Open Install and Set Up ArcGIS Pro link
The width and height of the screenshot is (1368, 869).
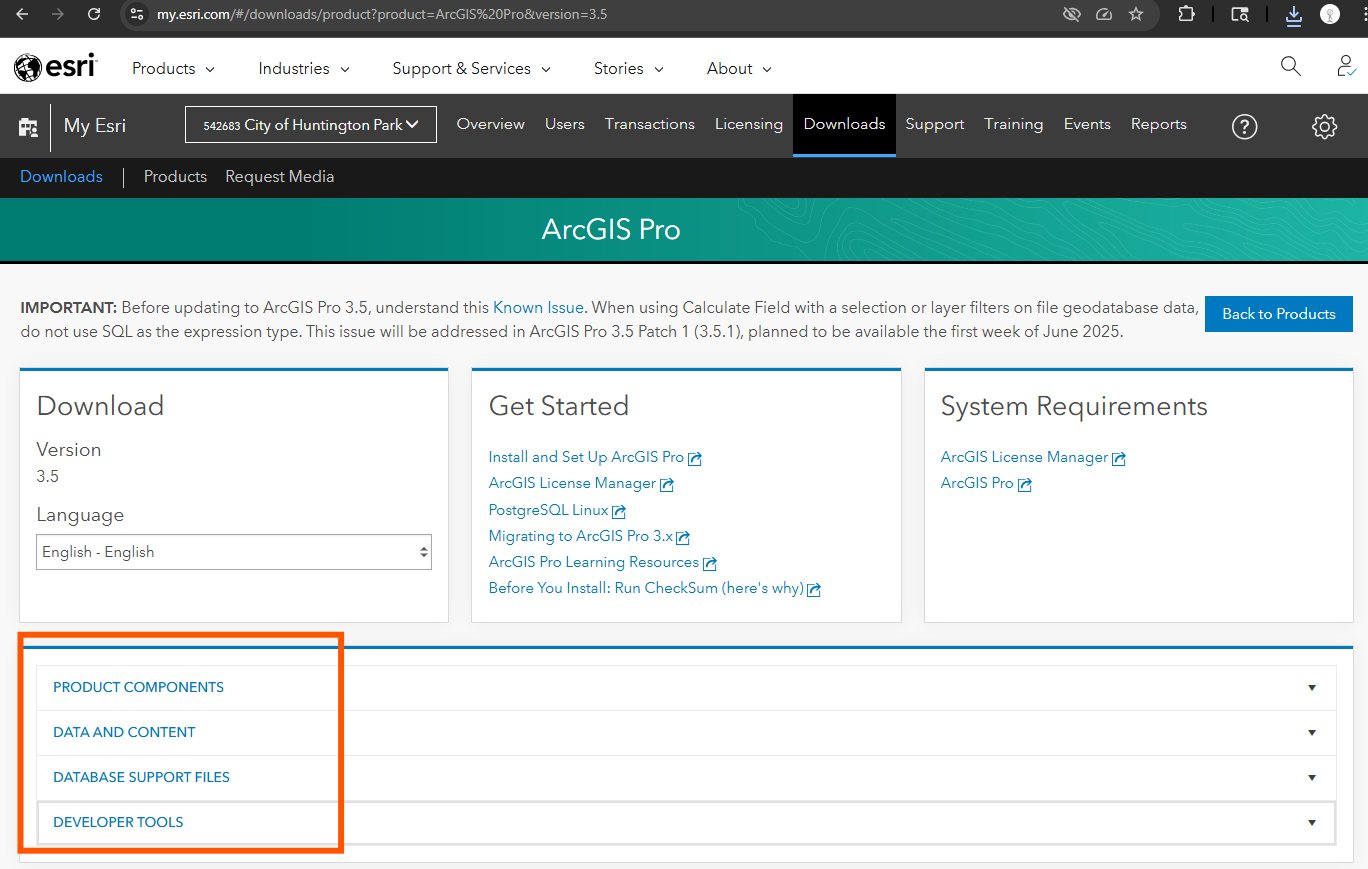(x=586, y=457)
